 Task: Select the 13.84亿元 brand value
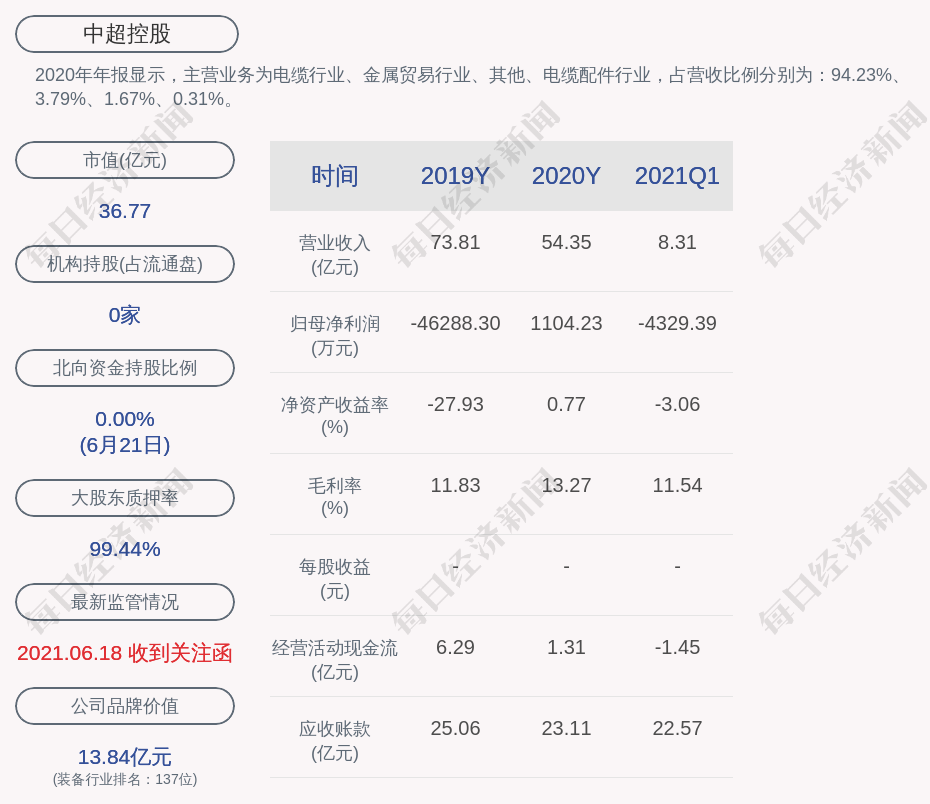pos(125,757)
